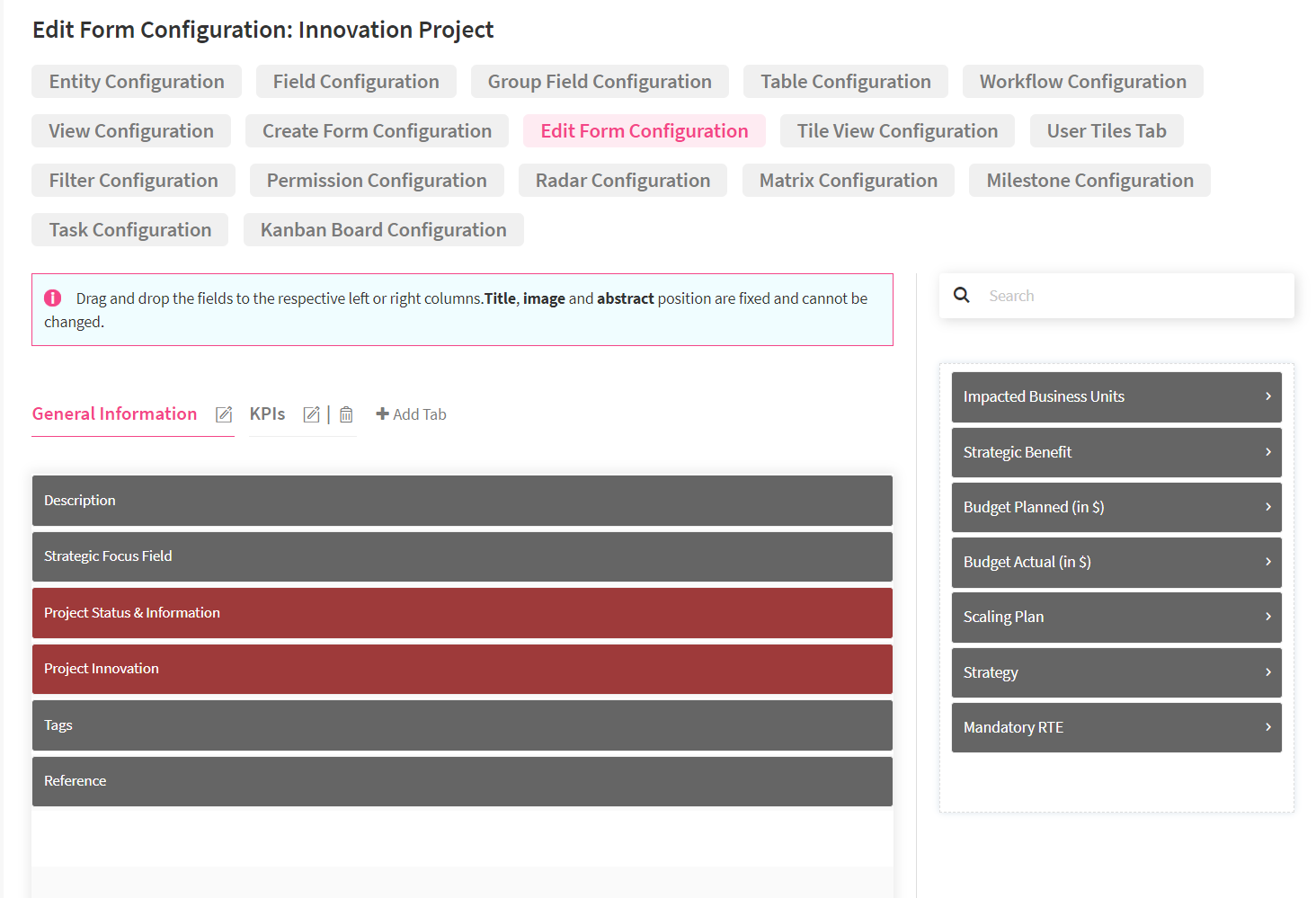Click edit icon next to General Information tab

224,414
